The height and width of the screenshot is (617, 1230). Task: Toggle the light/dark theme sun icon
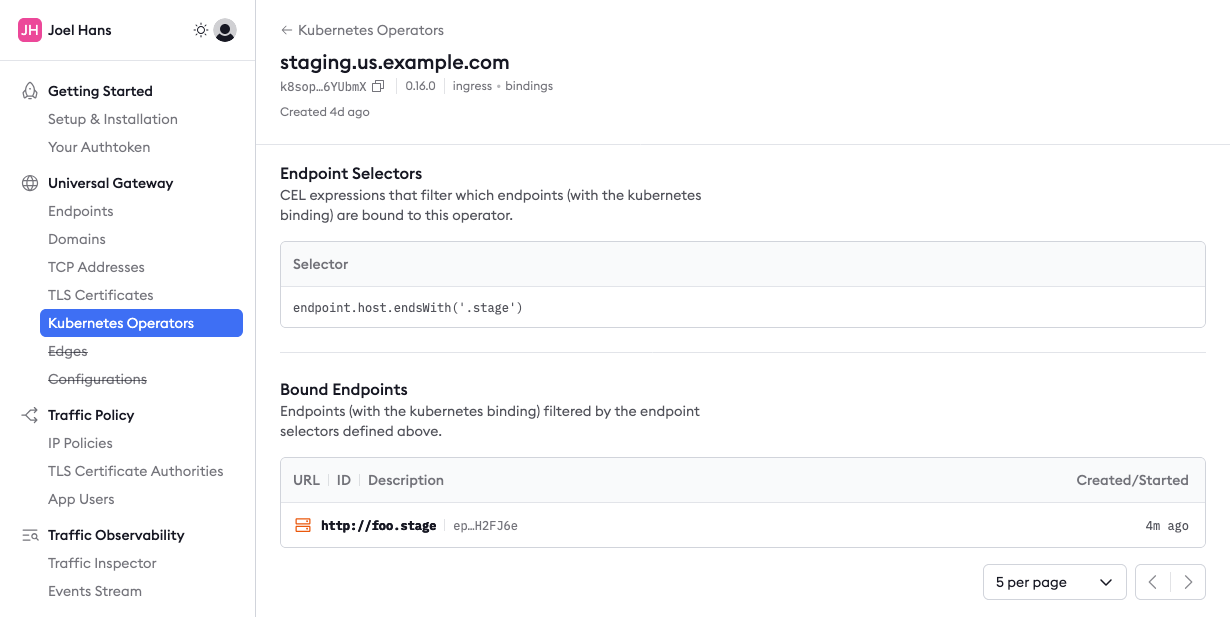pyautogui.click(x=201, y=31)
